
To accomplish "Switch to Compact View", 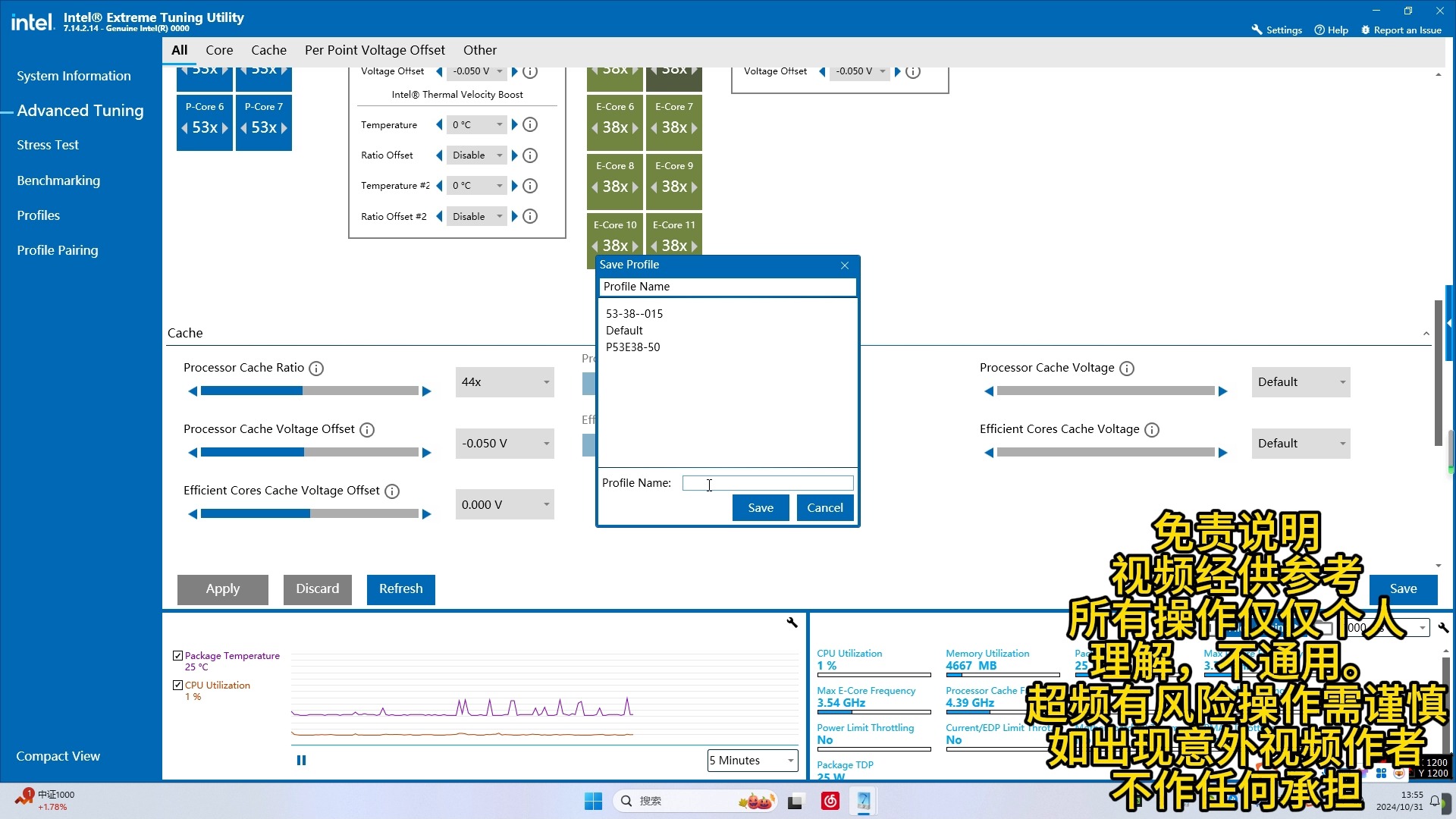I will click(x=58, y=757).
